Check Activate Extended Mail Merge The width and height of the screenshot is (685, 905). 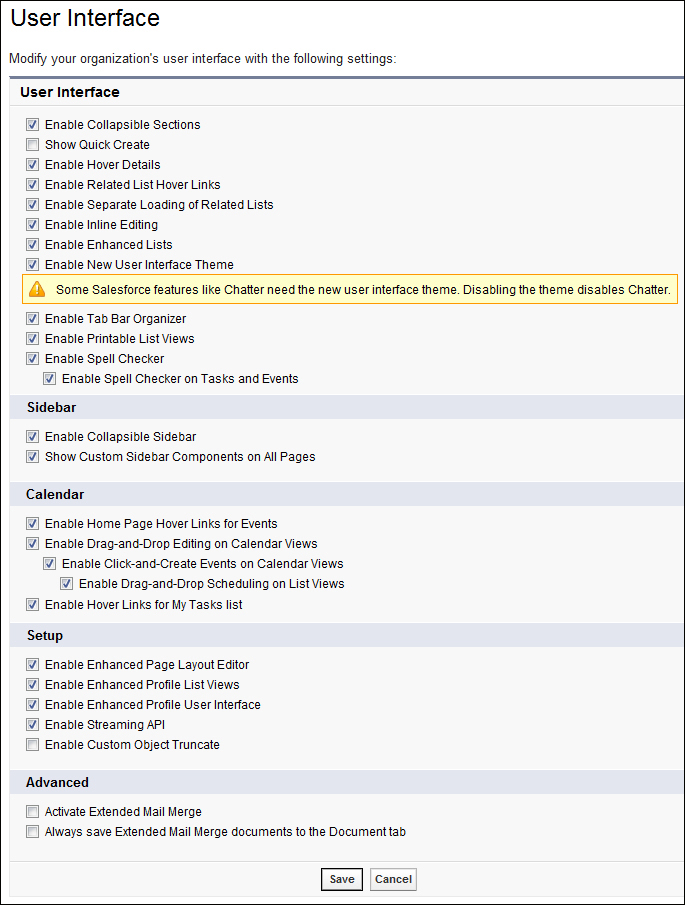pyautogui.click(x=32, y=811)
